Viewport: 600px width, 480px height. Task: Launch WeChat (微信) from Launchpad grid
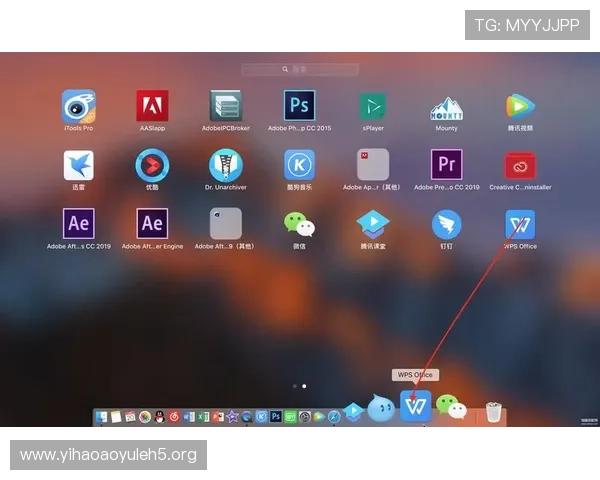pos(299,224)
